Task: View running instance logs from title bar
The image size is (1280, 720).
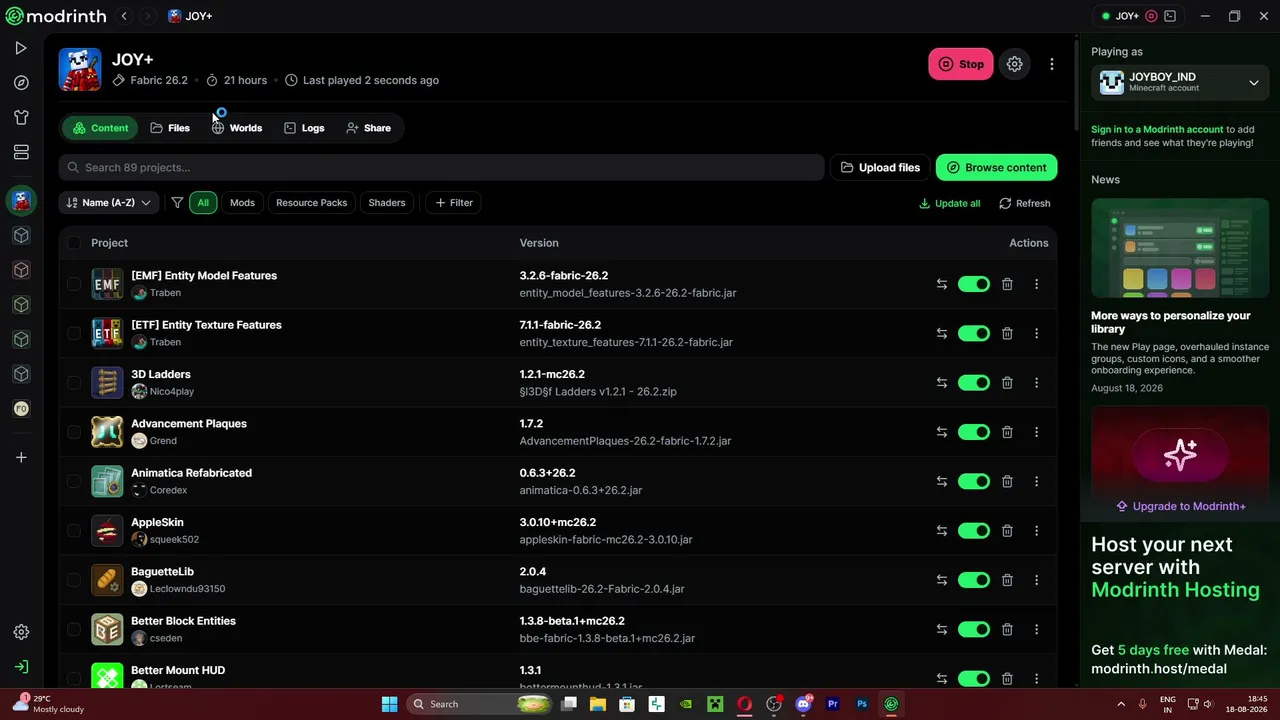Action: tap(1170, 16)
